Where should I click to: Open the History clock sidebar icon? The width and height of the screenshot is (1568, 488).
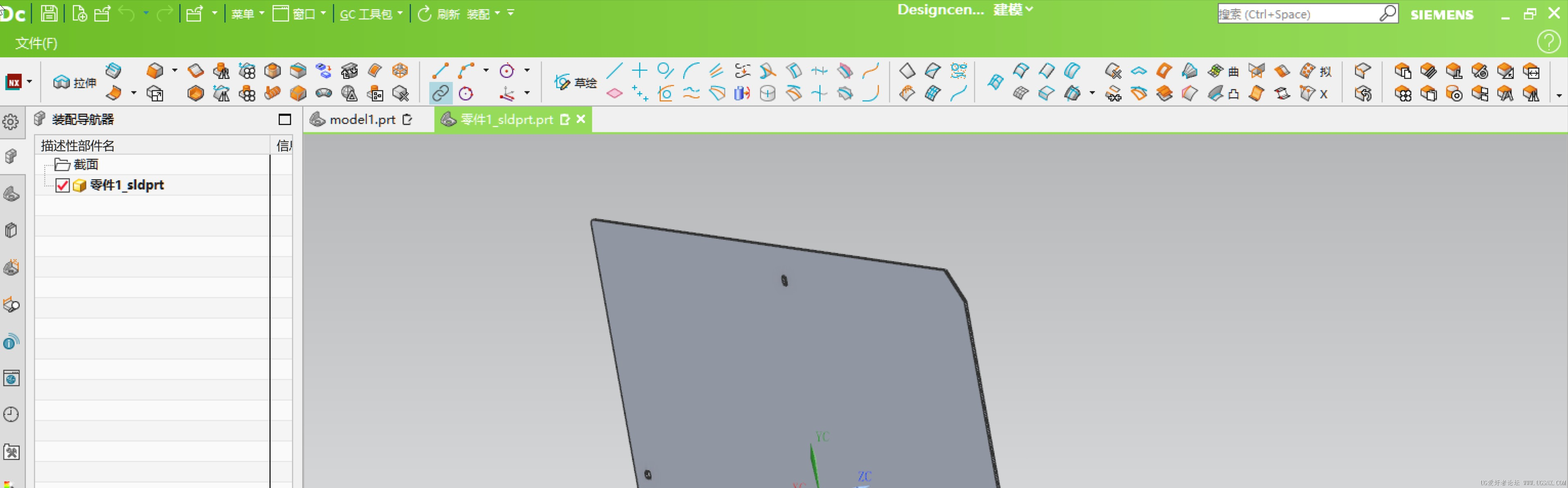[x=11, y=415]
